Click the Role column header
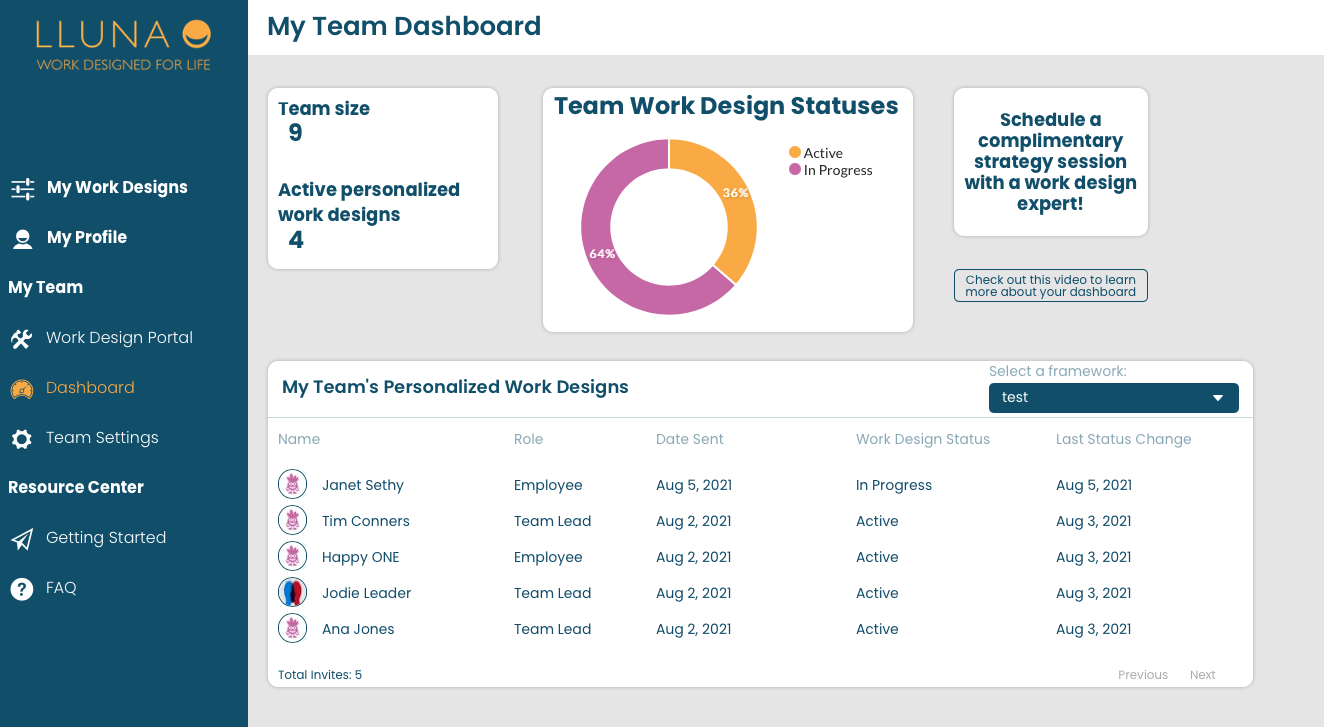 pos(528,439)
